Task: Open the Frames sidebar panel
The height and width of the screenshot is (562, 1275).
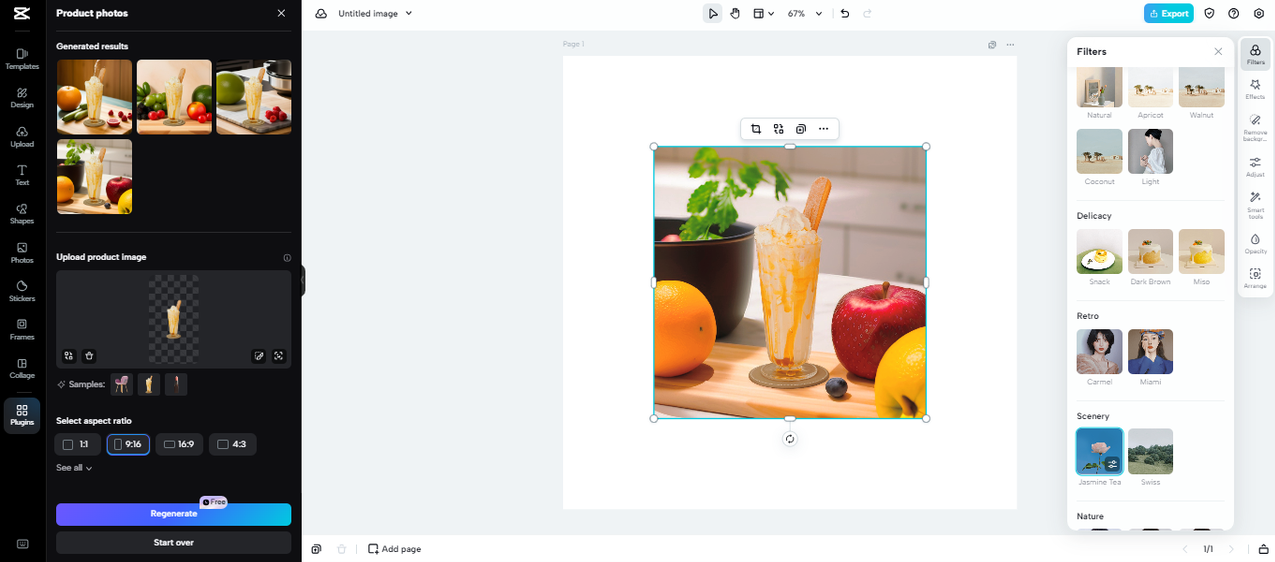Action: coord(22,330)
